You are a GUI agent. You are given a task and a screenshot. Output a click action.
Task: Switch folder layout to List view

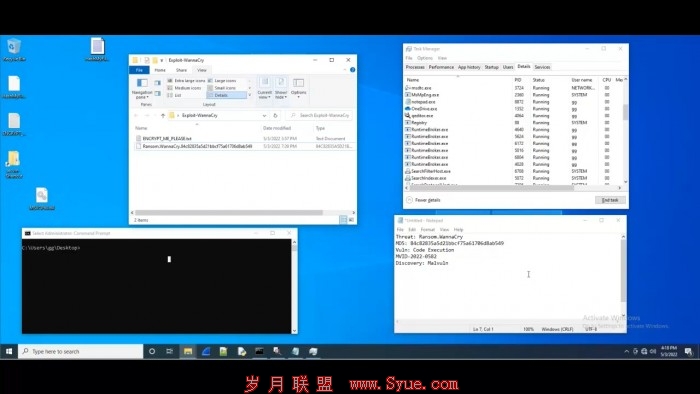click(174, 95)
